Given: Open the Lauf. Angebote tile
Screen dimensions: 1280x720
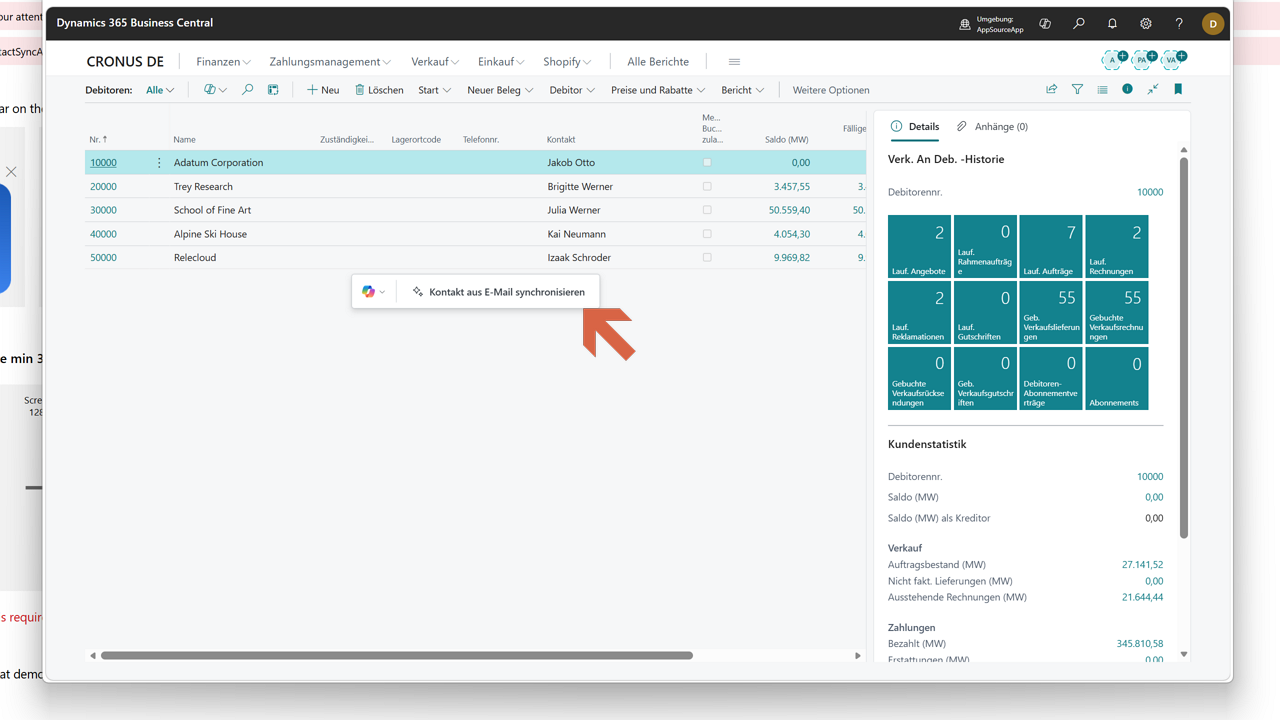Looking at the screenshot, I should [919, 246].
